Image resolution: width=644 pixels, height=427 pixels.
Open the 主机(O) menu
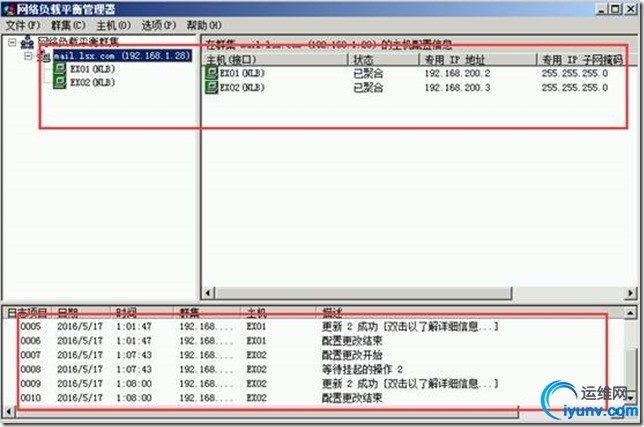pos(113,25)
